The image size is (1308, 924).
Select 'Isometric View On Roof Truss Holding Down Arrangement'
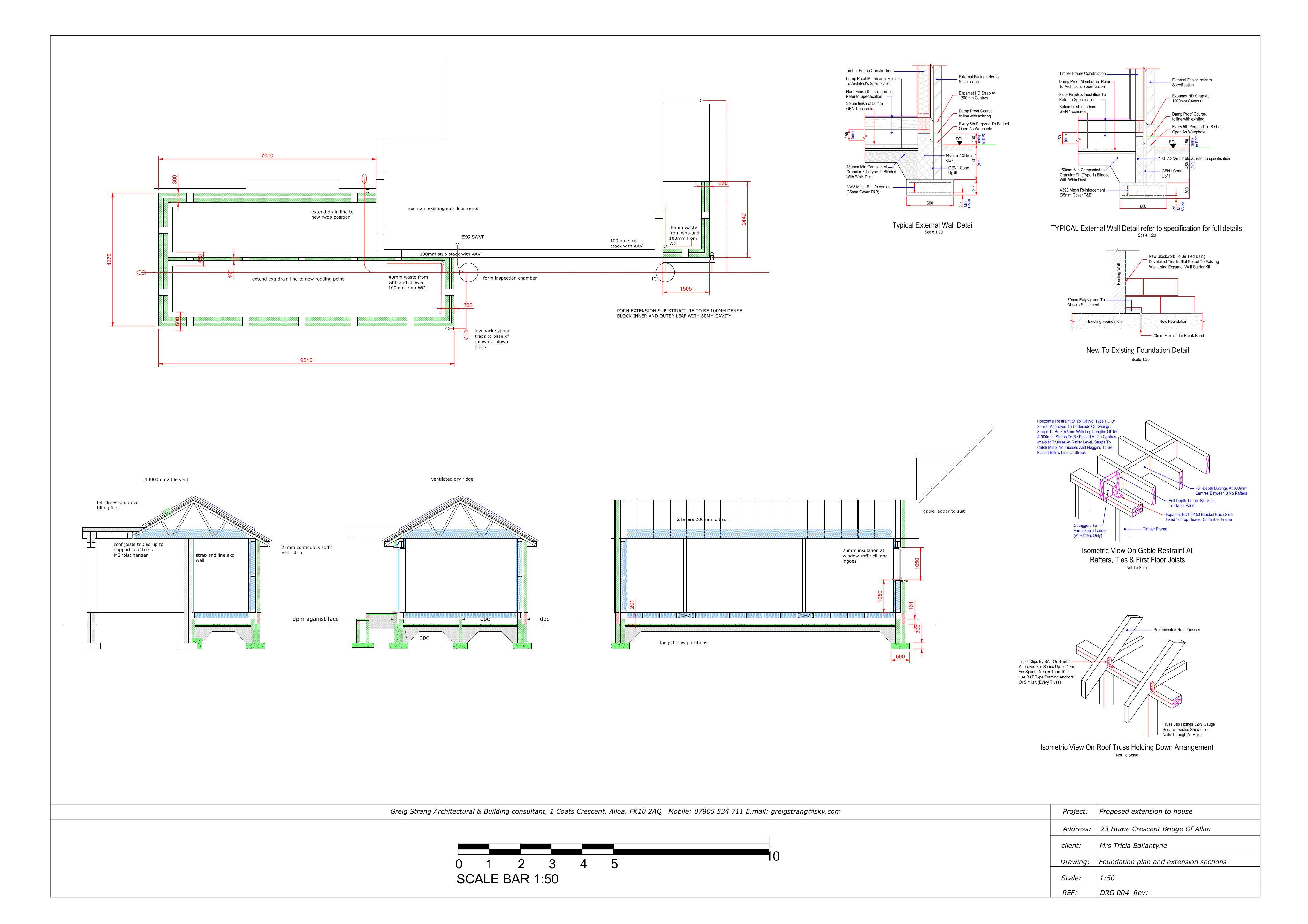coord(1126,747)
